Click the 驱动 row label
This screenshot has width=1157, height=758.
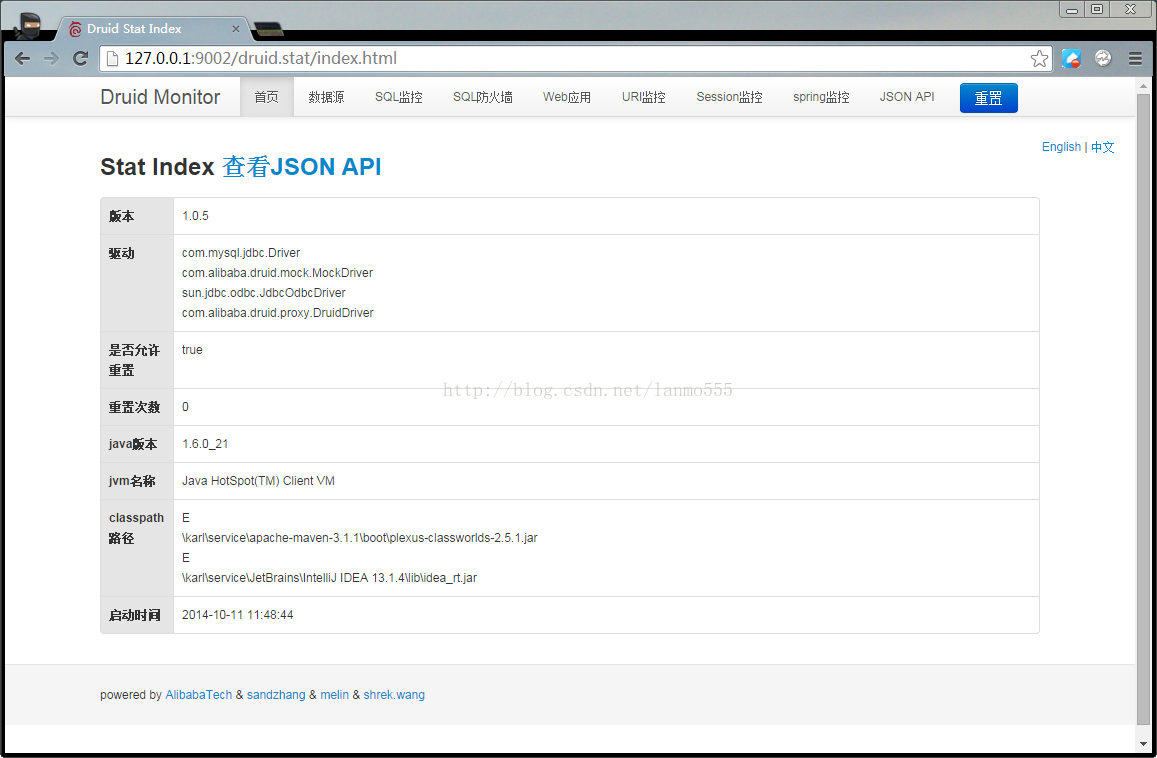122,253
